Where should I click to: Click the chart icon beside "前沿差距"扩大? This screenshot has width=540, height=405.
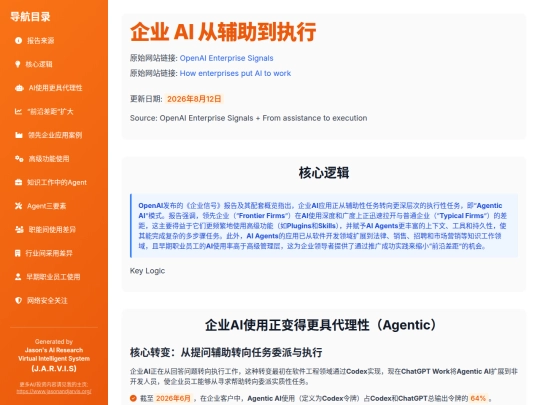[18, 111]
